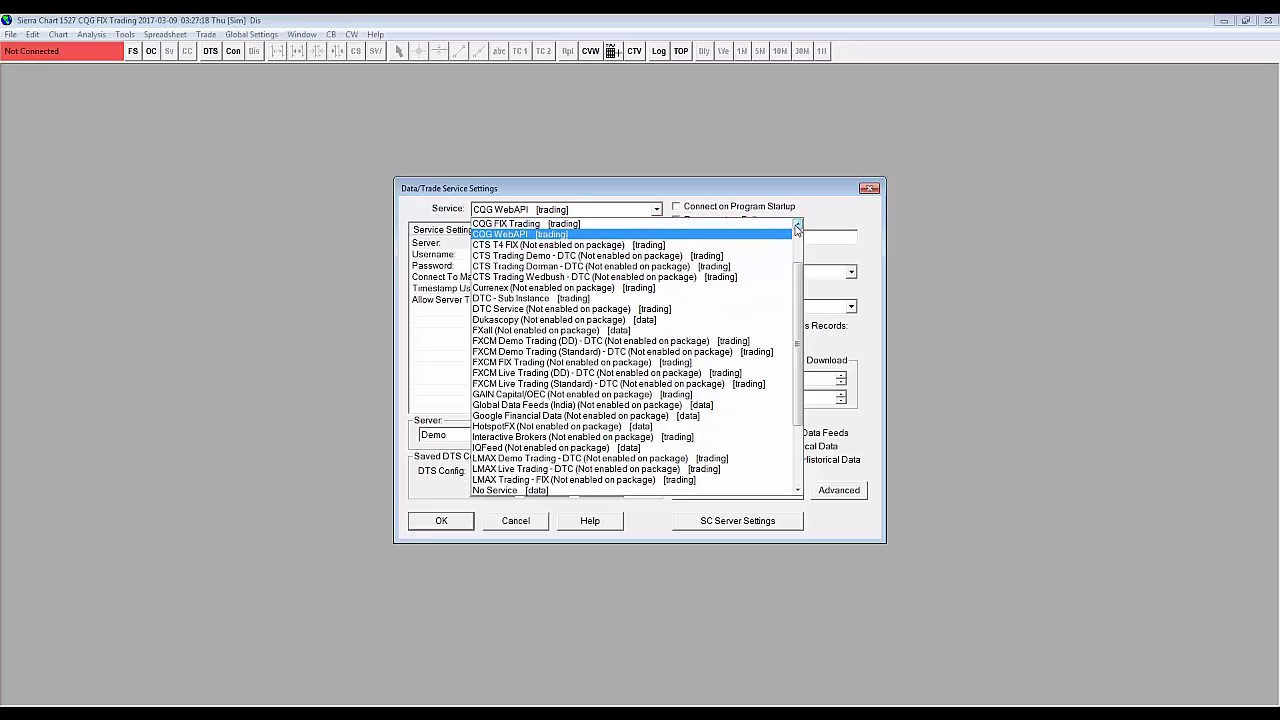
Task: Click the Dly timeframe toolbar button
Action: coord(704,51)
